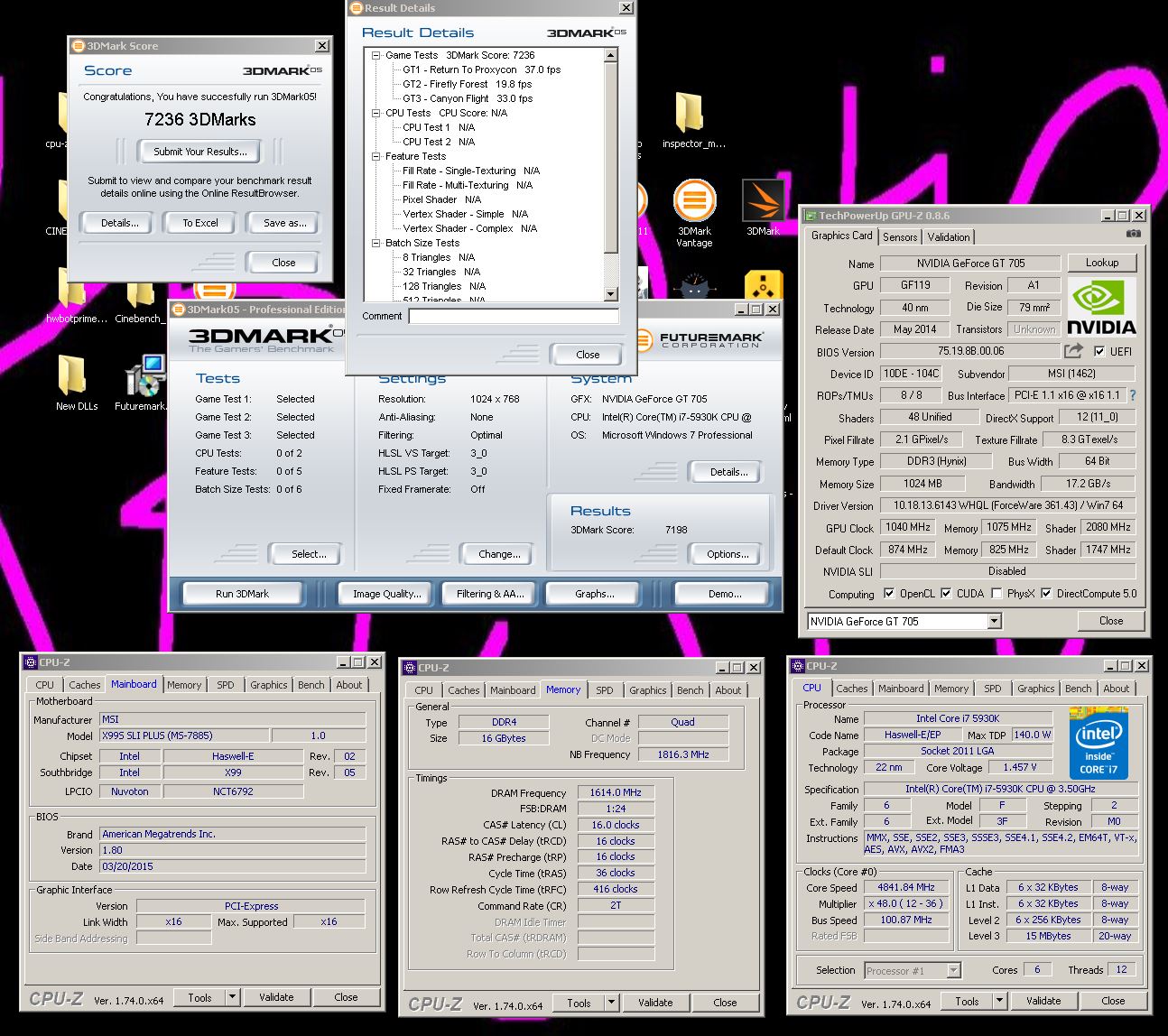Collapse the Batch Size Tests tree node

click(376, 243)
